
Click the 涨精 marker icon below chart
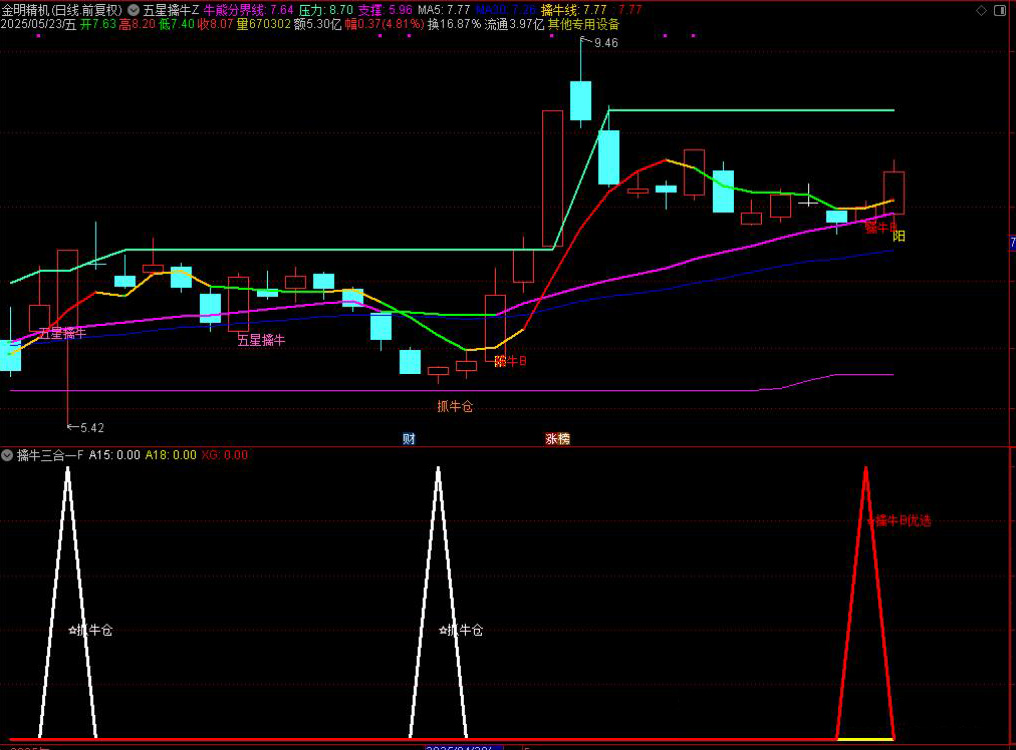point(557,438)
